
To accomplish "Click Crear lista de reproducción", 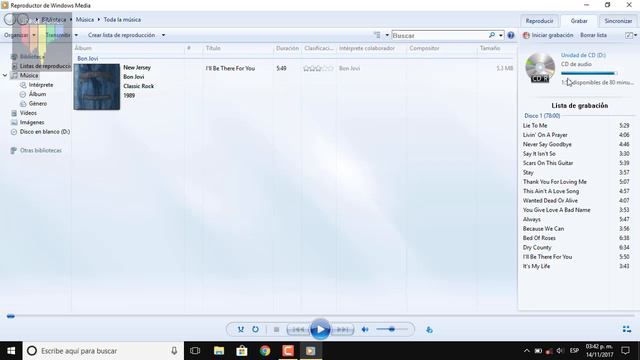I will tap(121, 36).
